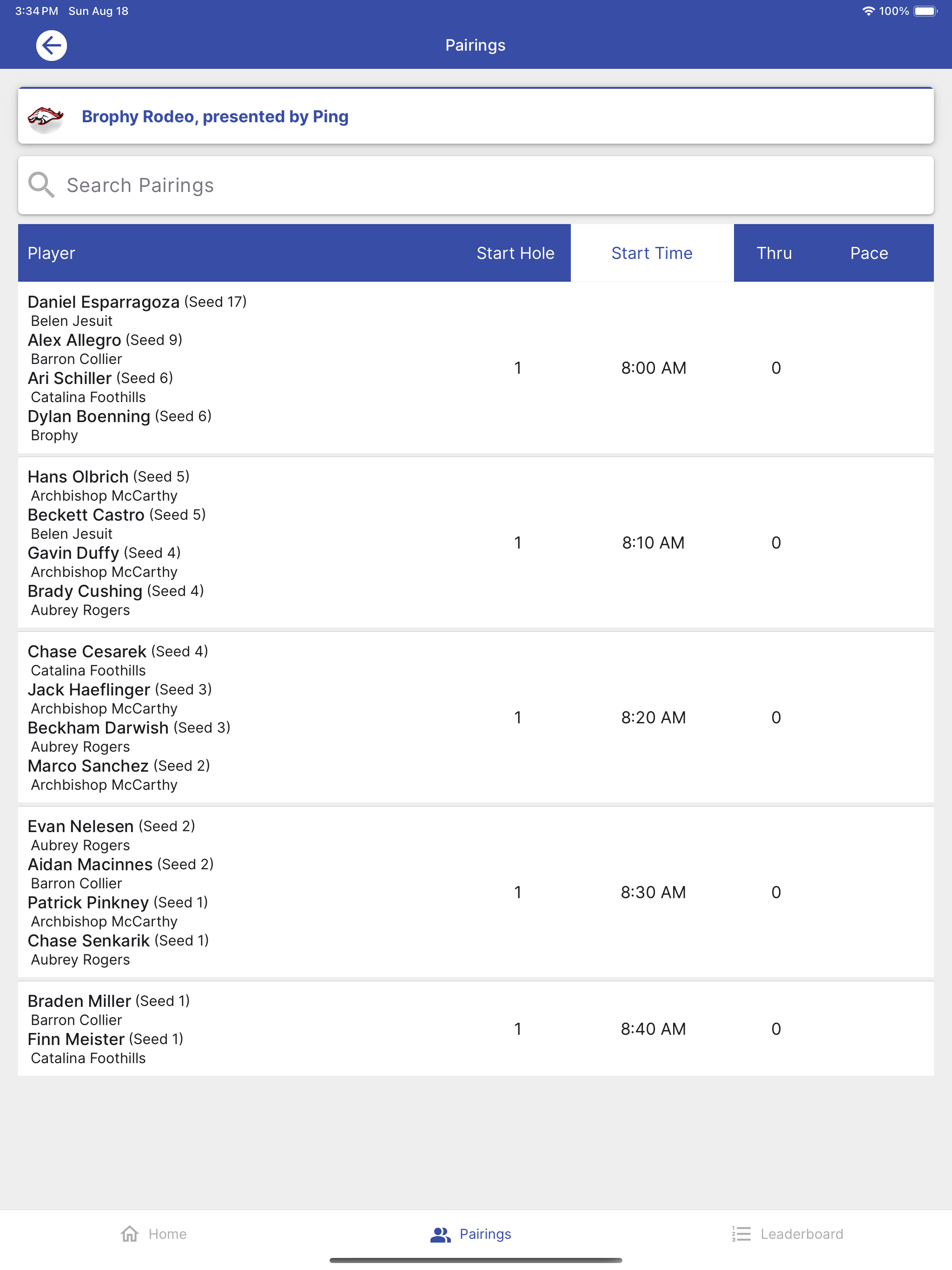Select the 8:00 AM pairing group
This screenshot has width=952, height=1270.
click(476, 367)
